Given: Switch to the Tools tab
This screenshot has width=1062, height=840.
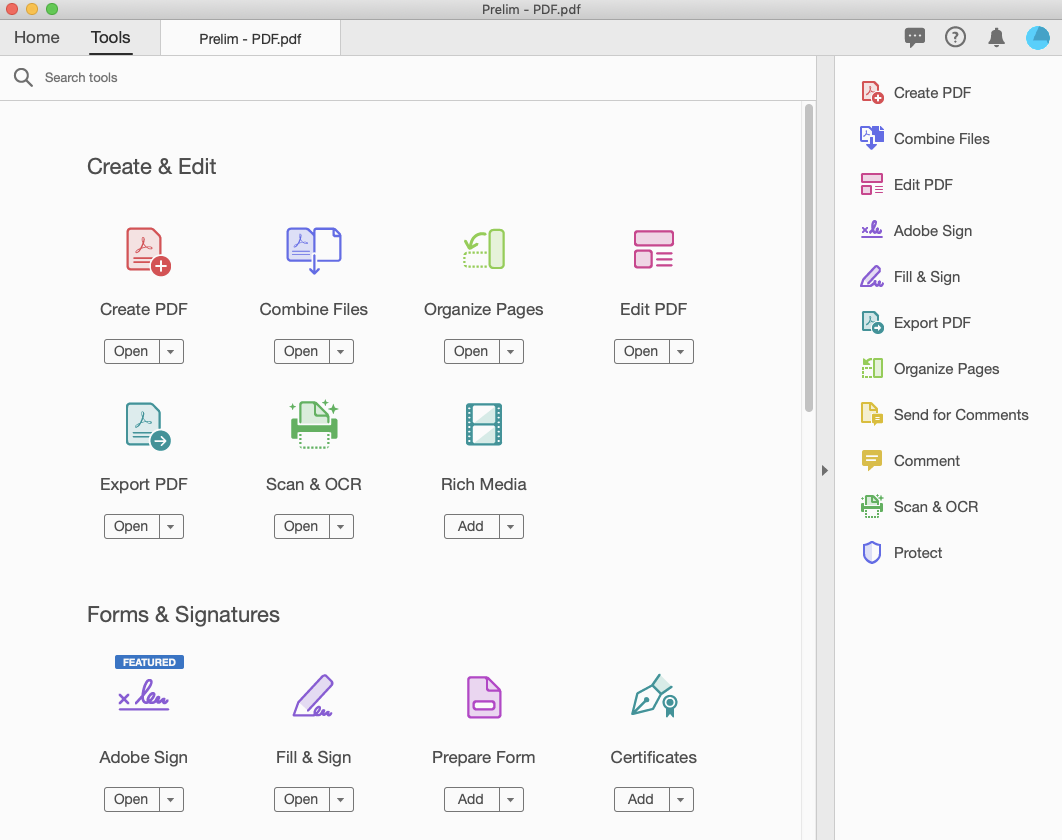Looking at the screenshot, I should (110, 37).
